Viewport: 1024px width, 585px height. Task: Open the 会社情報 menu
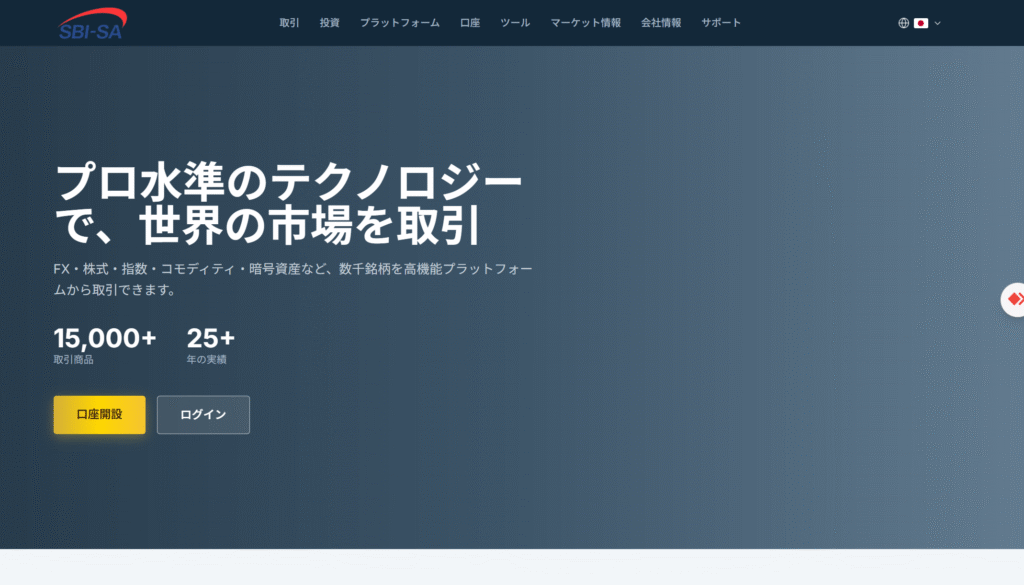pyautogui.click(x=661, y=23)
